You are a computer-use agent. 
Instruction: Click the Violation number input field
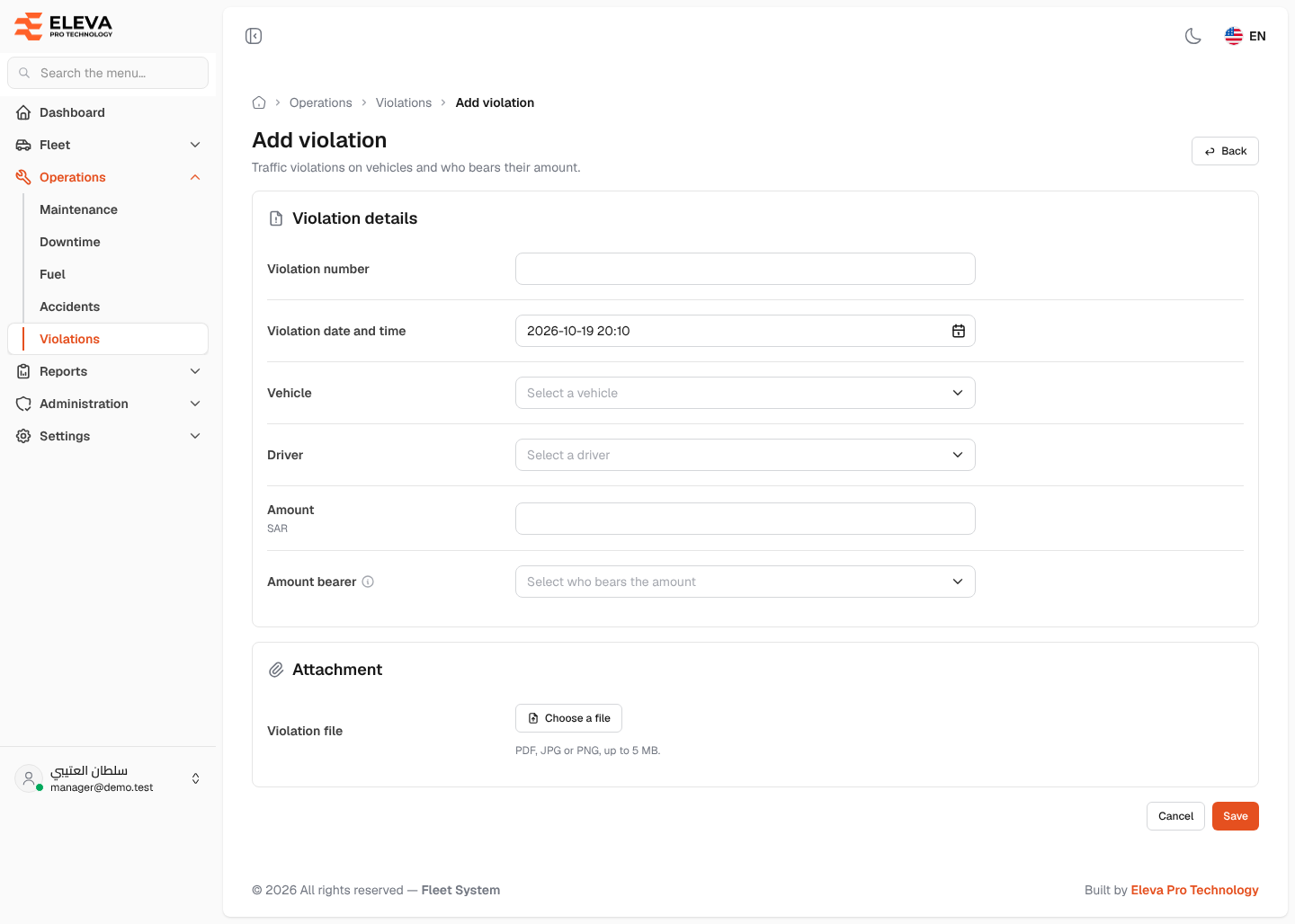(x=746, y=269)
